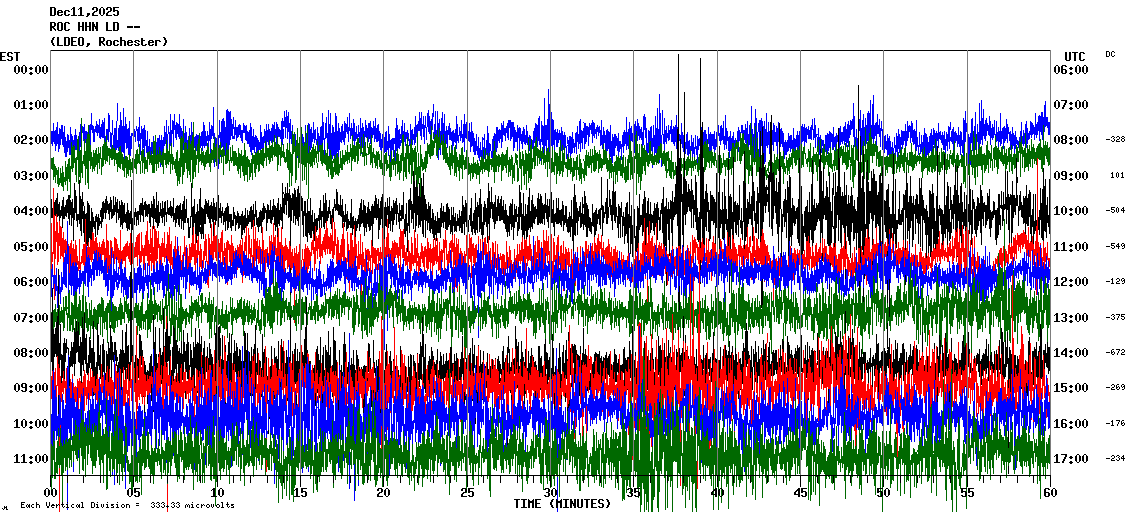Screen dimensions: 1130x519
Task: Select the UTC '17:00' time label
Action: (x=1071, y=458)
